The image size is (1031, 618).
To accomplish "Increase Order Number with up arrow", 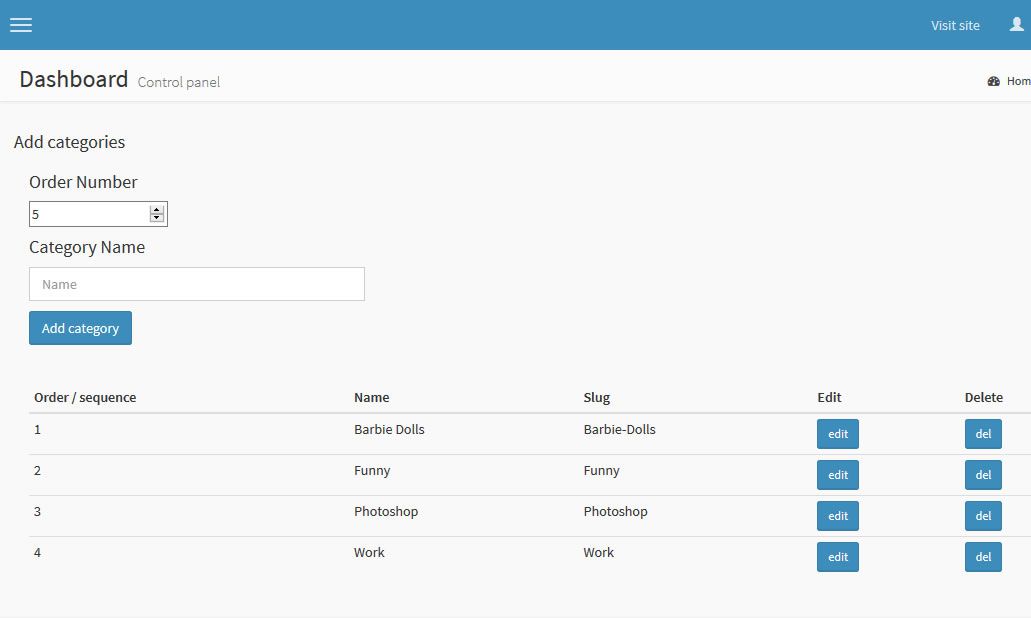I will (x=156, y=210).
